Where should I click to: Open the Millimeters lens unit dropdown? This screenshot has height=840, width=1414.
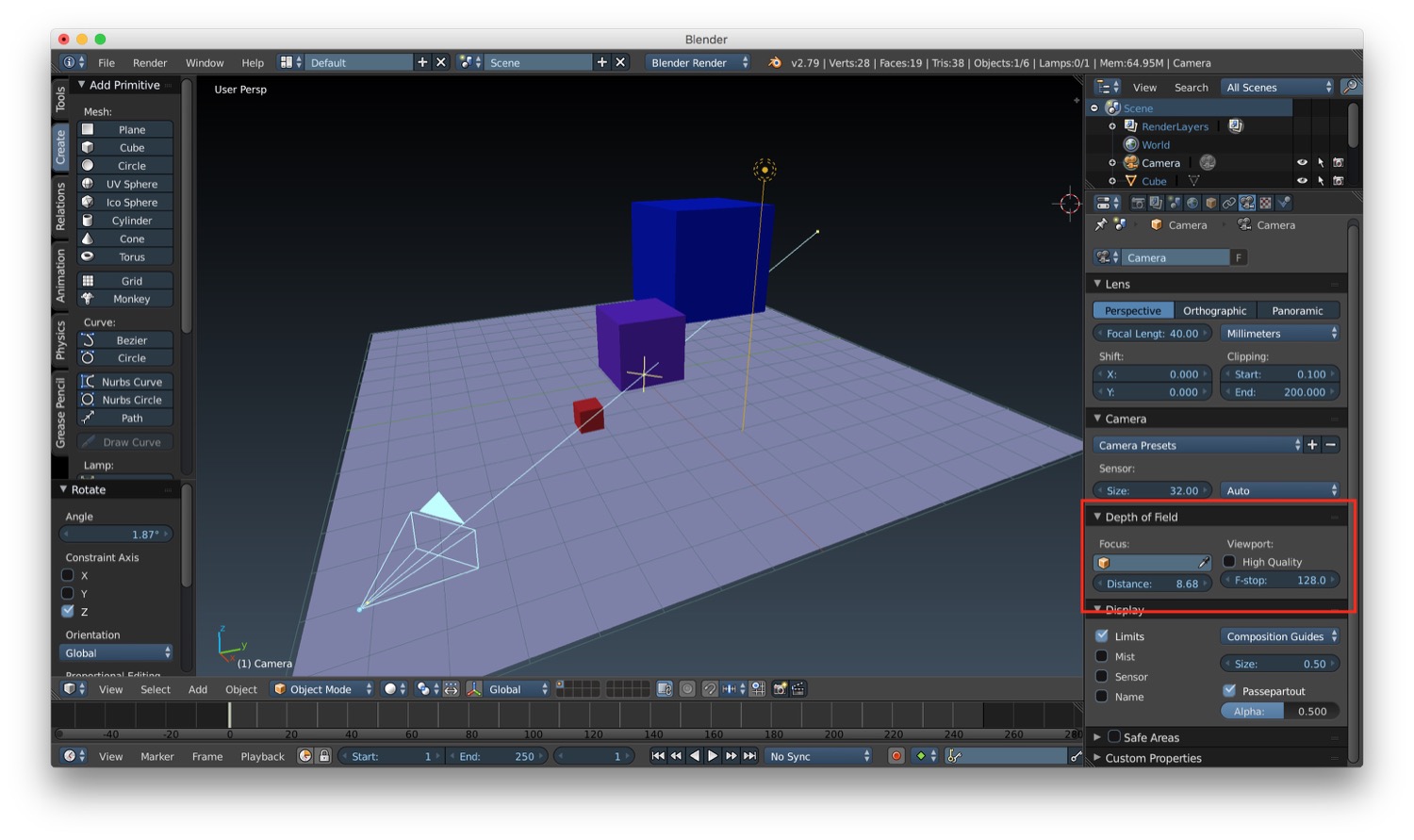point(1280,333)
